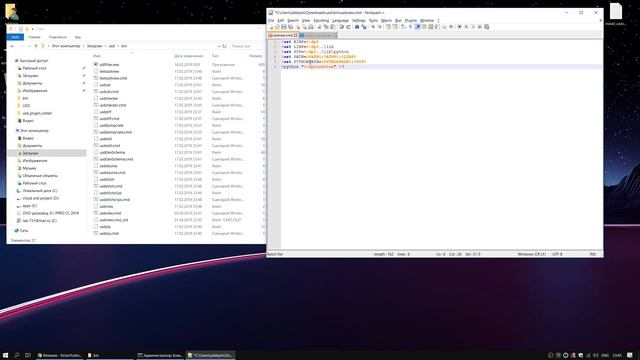The width and height of the screenshot is (640, 360).
Task: Open the address bar history dropdown
Action: click(x=219, y=46)
